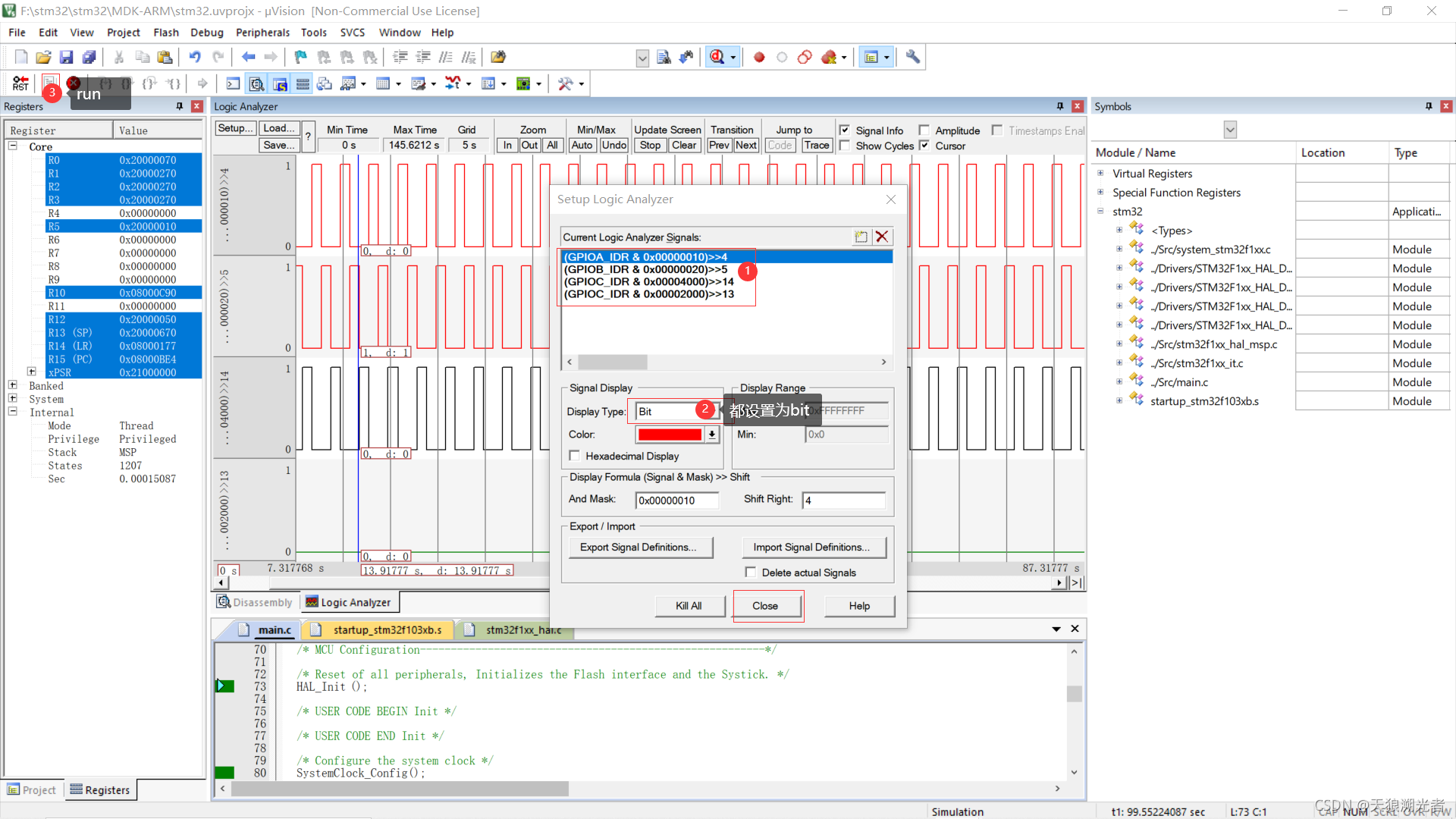Click the Undo arrow icon
1456x819 pixels.
click(195, 57)
